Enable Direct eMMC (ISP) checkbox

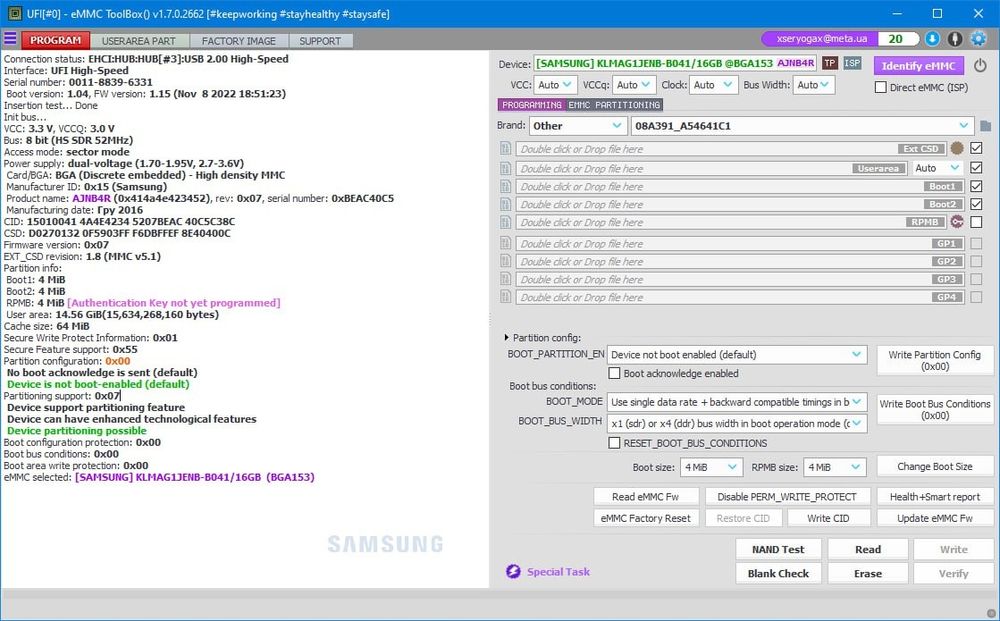881,87
